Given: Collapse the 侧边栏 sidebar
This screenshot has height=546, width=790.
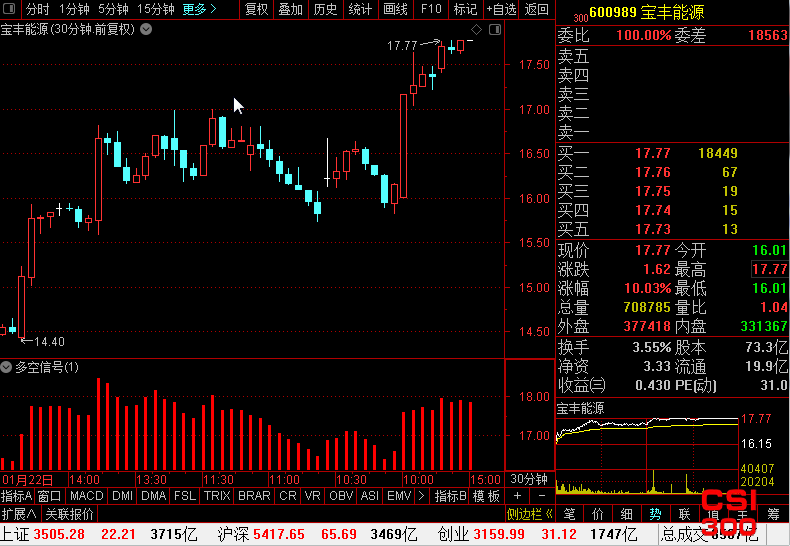Looking at the screenshot, I should pos(530,514).
